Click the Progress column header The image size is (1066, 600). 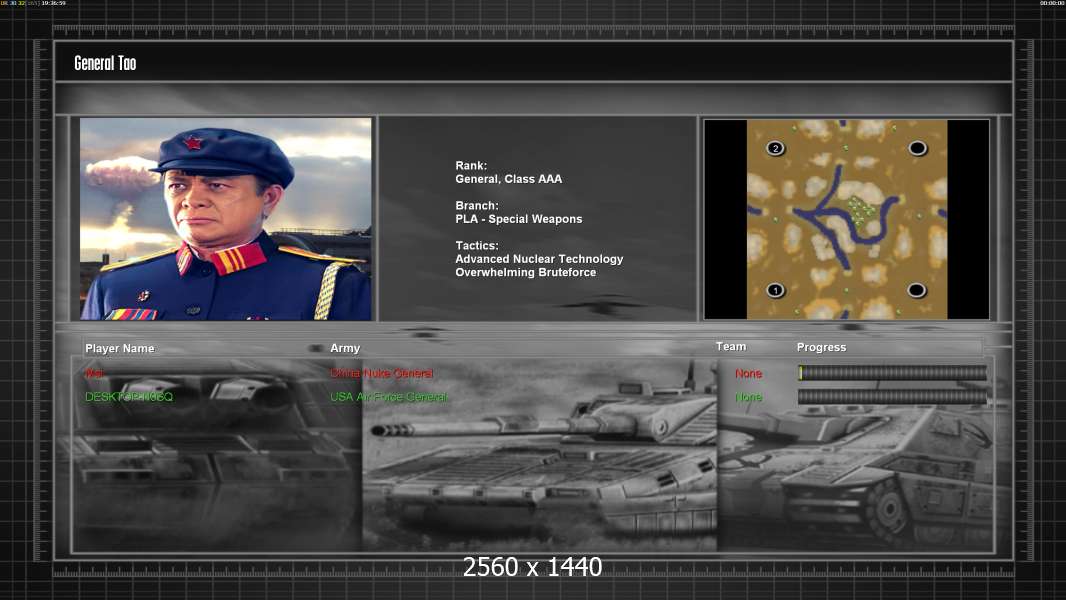(x=821, y=347)
